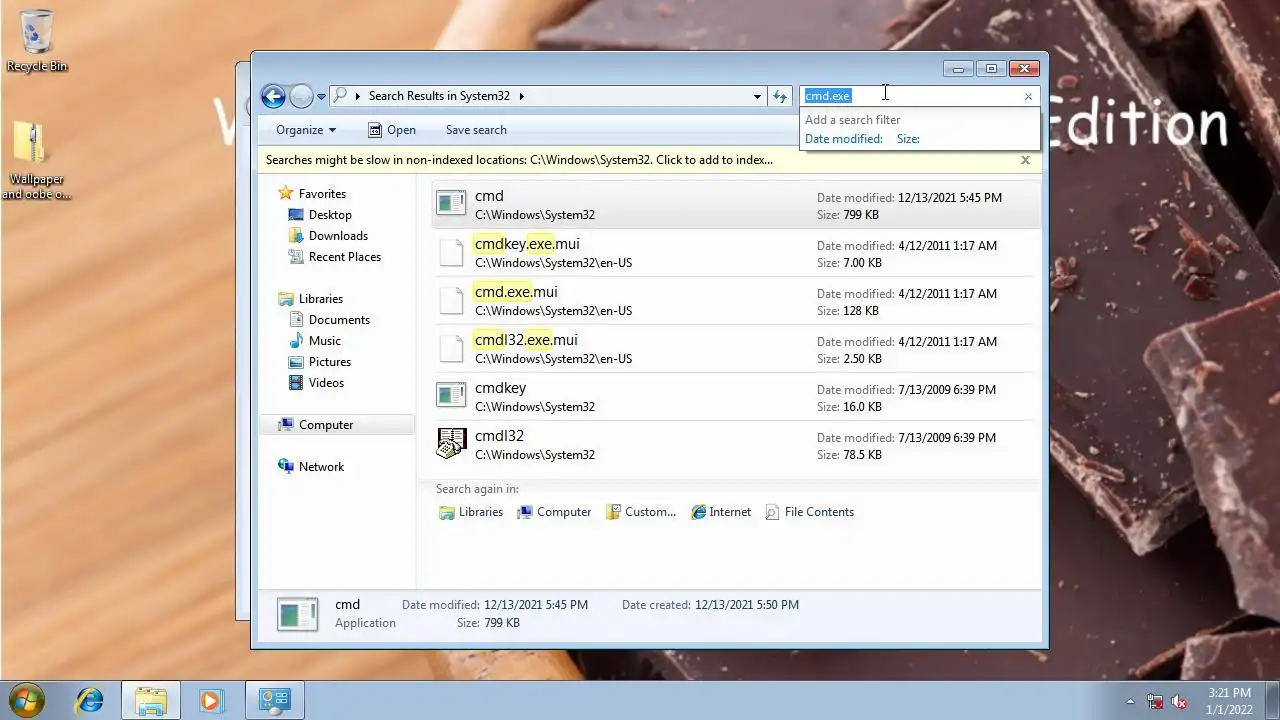The height and width of the screenshot is (720, 1280).
Task: Open the Windows Start menu
Action: [28, 699]
